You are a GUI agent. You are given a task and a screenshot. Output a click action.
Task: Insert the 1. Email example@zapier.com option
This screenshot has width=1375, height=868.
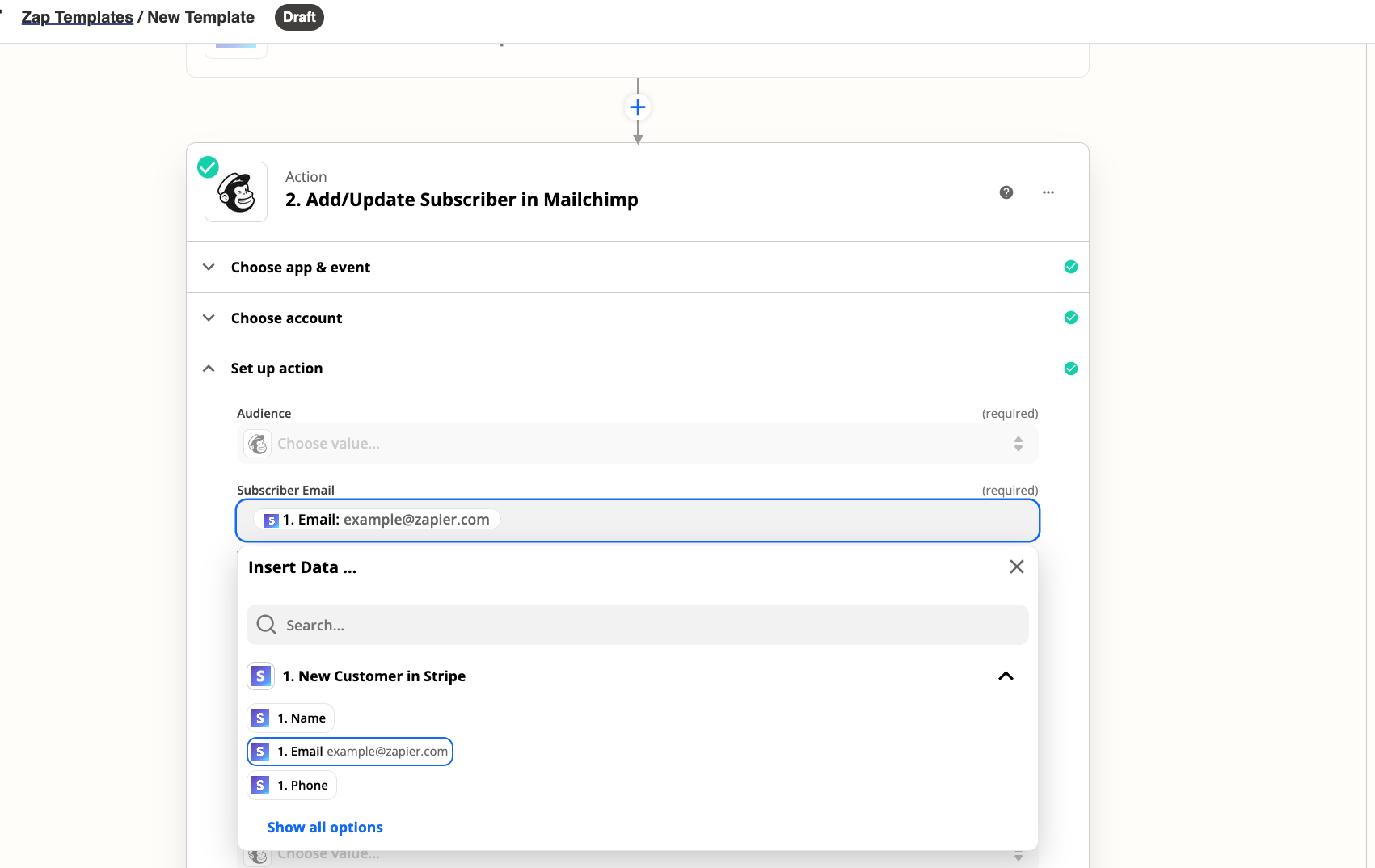[x=350, y=752]
